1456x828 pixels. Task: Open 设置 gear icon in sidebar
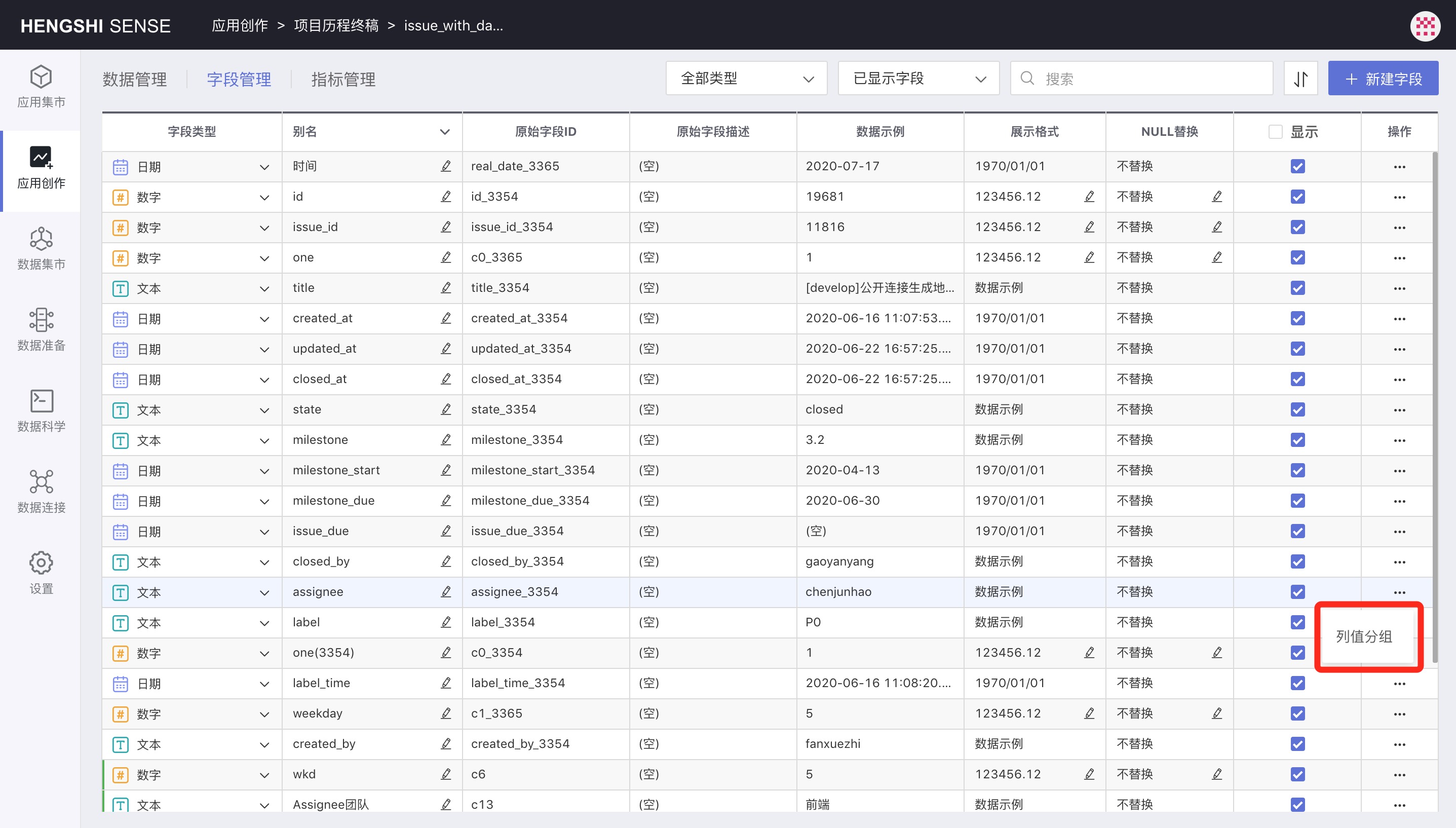coord(41,563)
